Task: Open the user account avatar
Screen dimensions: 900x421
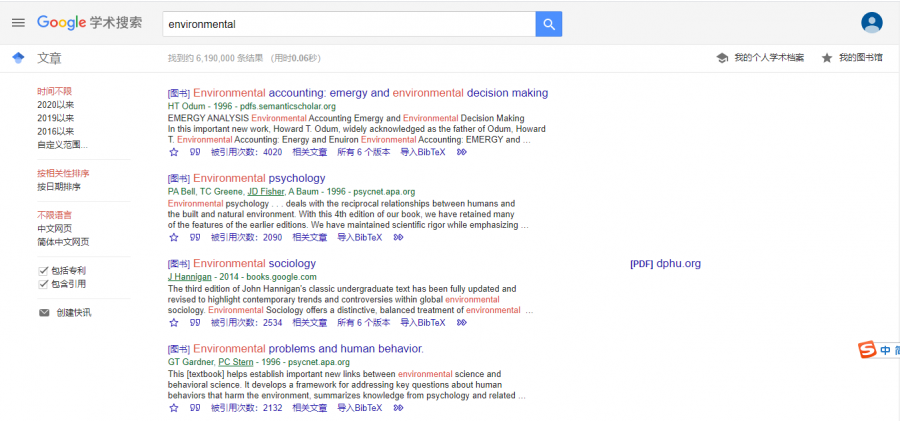Action: point(872,23)
